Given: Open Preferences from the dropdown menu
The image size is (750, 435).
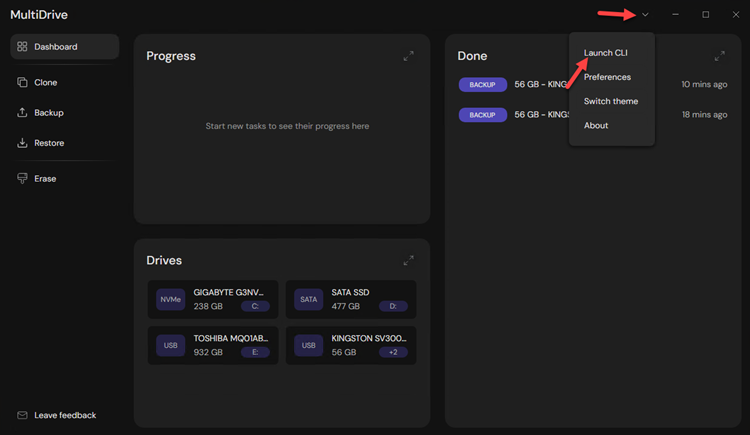Looking at the screenshot, I should [x=607, y=77].
